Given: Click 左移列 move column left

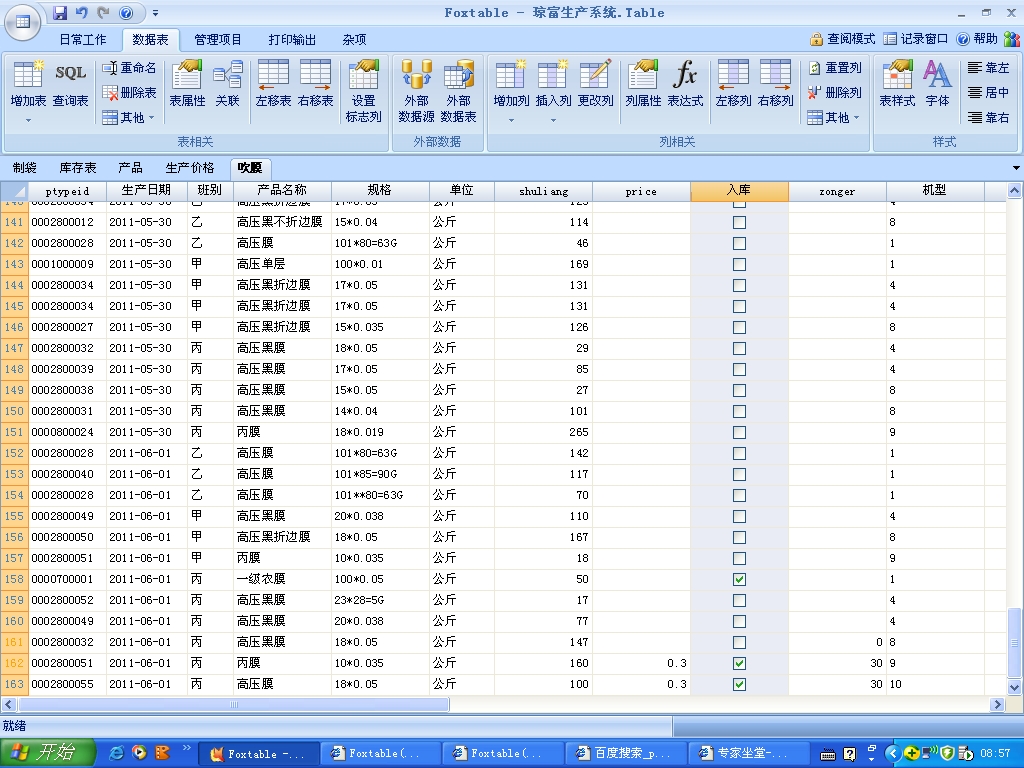Looking at the screenshot, I should pyautogui.click(x=733, y=84).
